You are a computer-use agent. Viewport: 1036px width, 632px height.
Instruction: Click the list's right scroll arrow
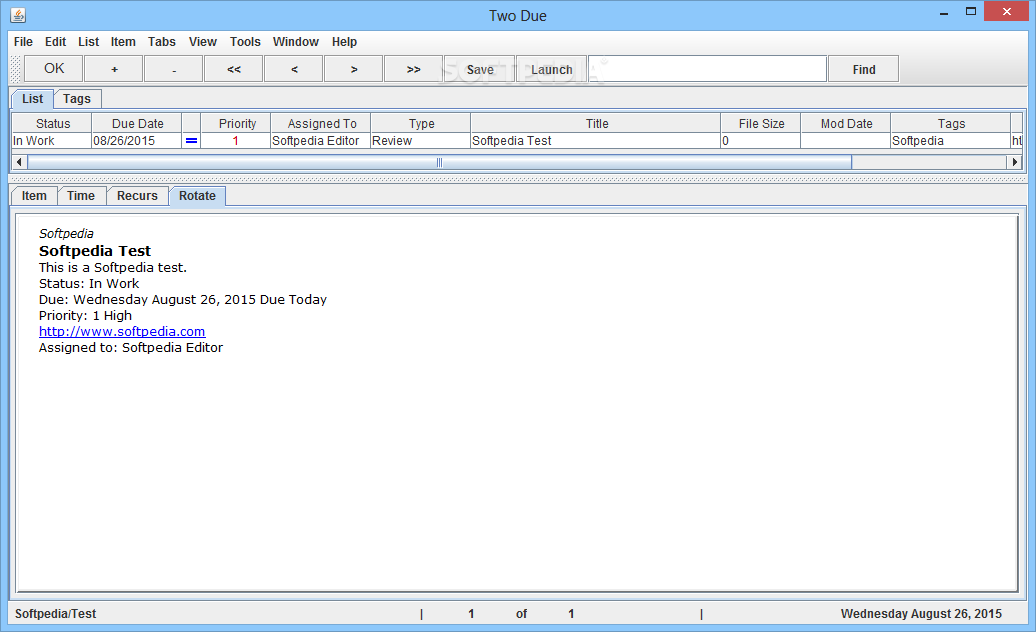(x=1015, y=162)
